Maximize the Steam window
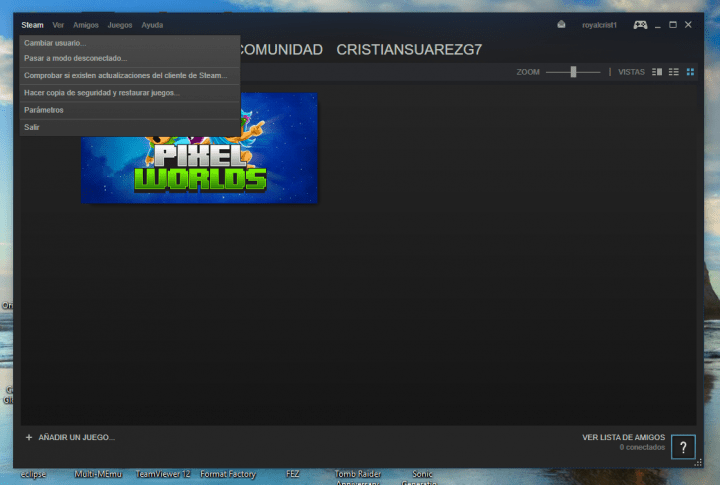 [673, 25]
